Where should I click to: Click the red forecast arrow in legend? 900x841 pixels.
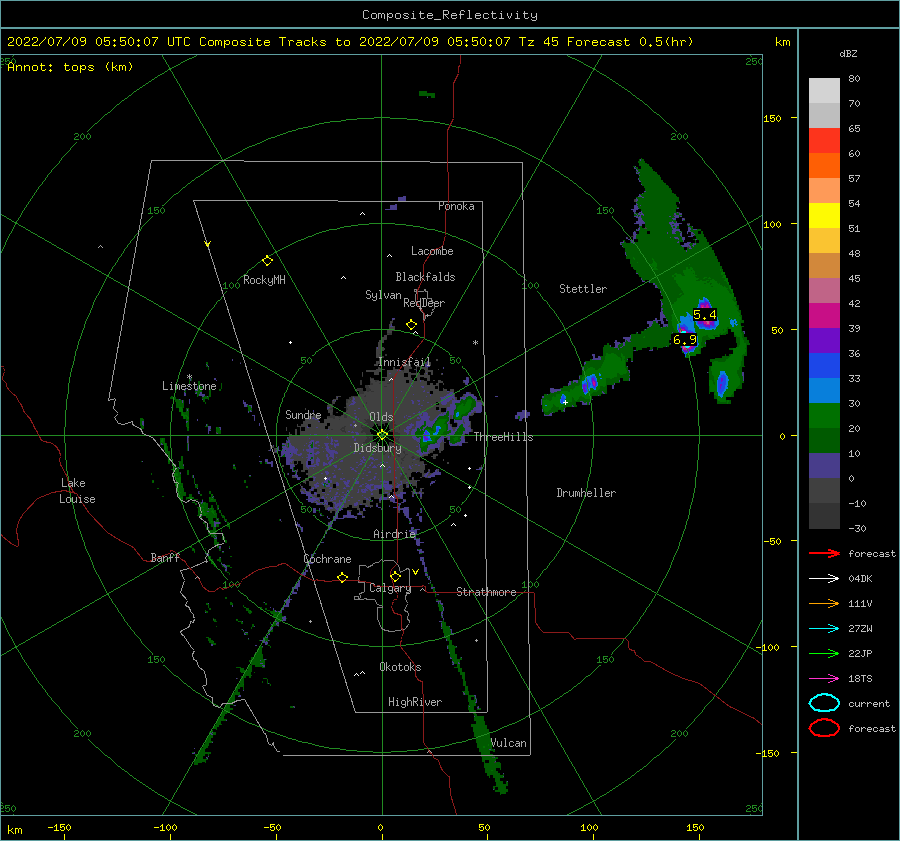click(x=824, y=553)
